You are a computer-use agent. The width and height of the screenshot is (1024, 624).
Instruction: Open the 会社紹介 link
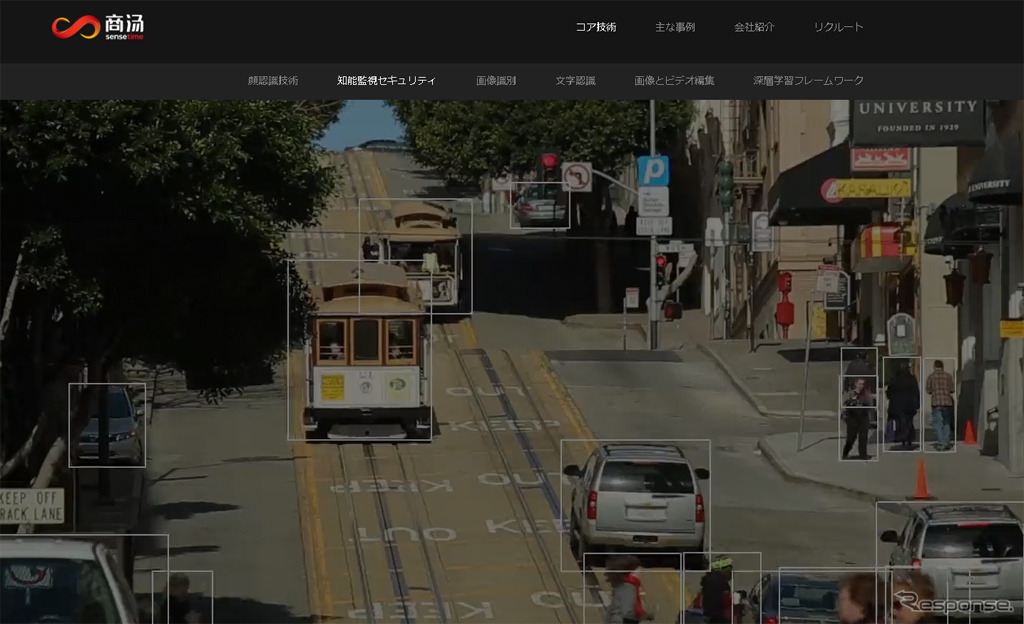754,27
